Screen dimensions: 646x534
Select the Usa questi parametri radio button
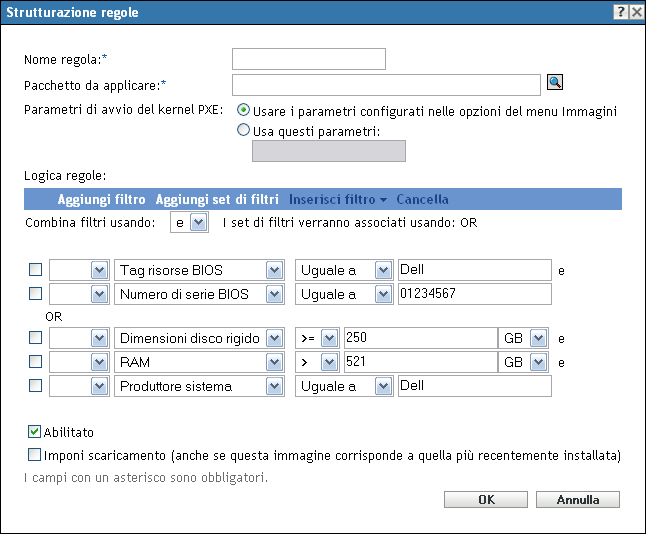243,129
